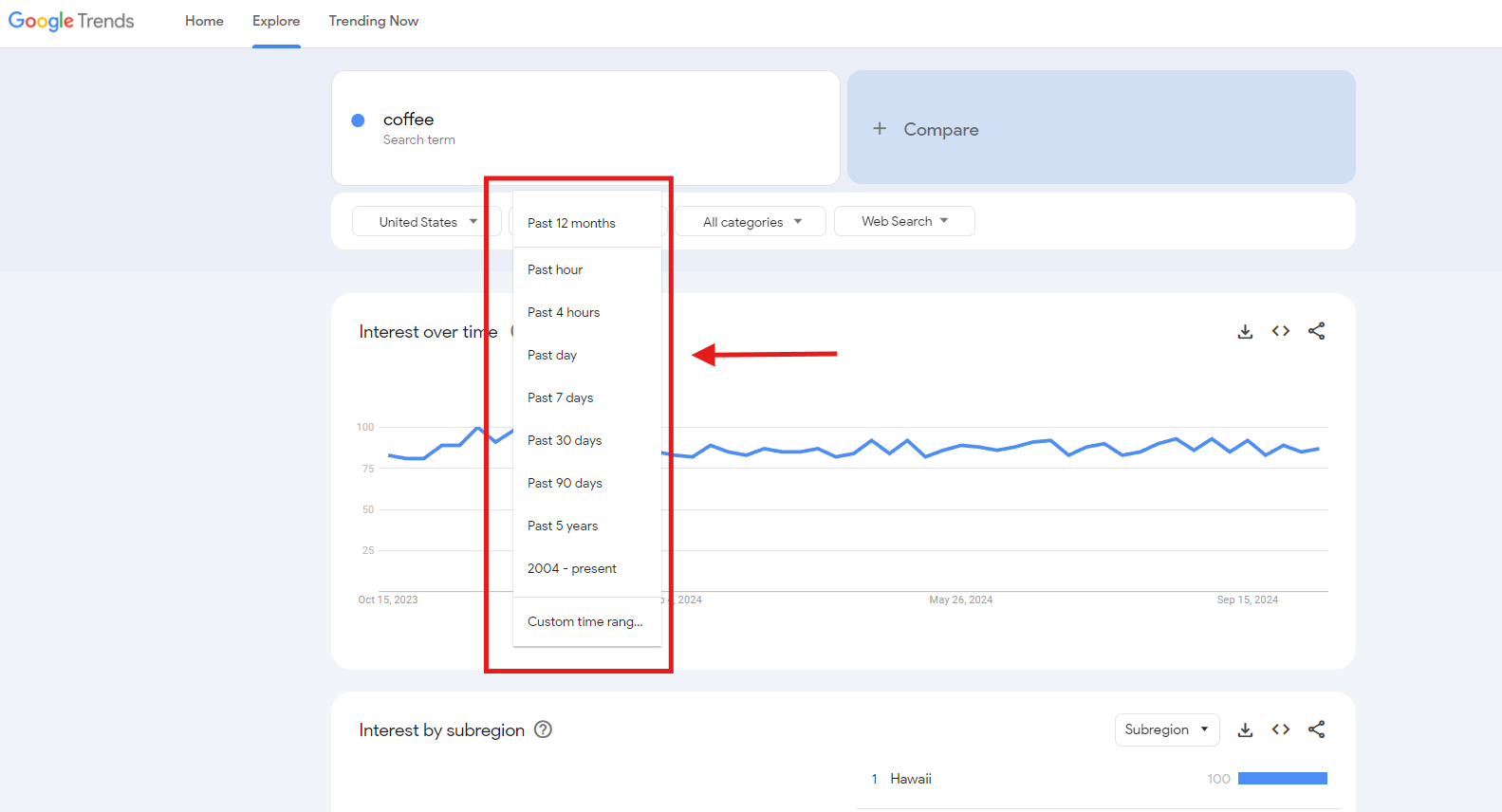This screenshot has width=1502, height=812.
Task: Open the Subregion dropdown
Action: tap(1167, 729)
